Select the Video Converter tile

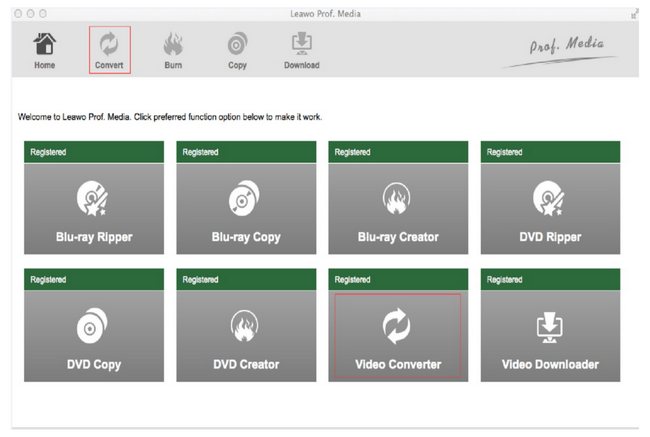pyautogui.click(x=398, y=335)
